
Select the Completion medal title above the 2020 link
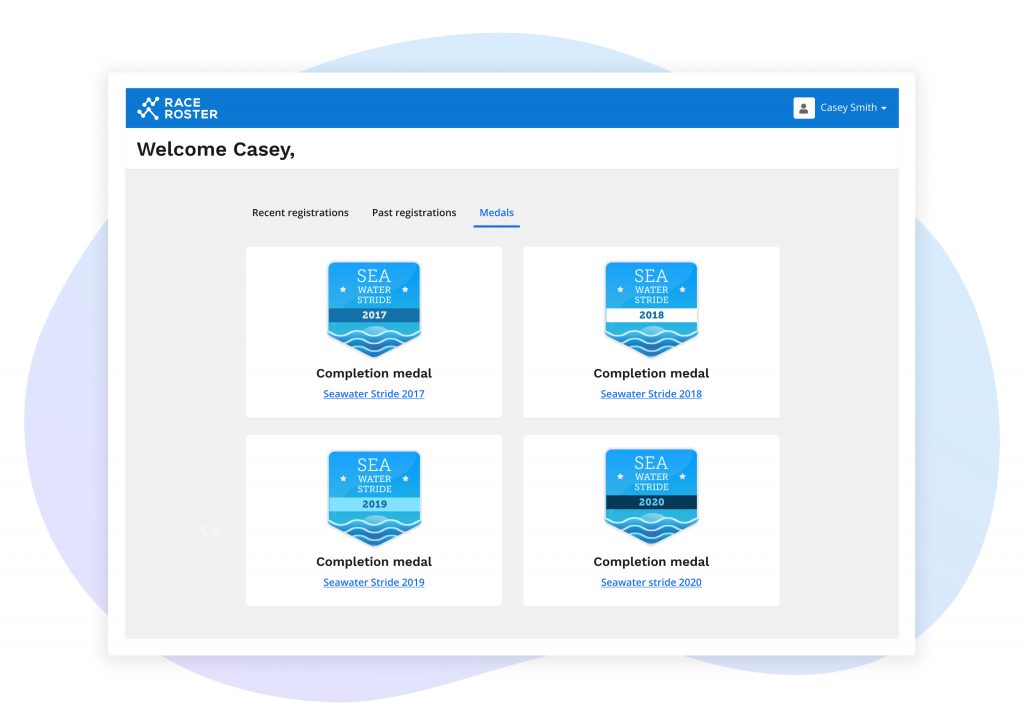tap(651, 562)
